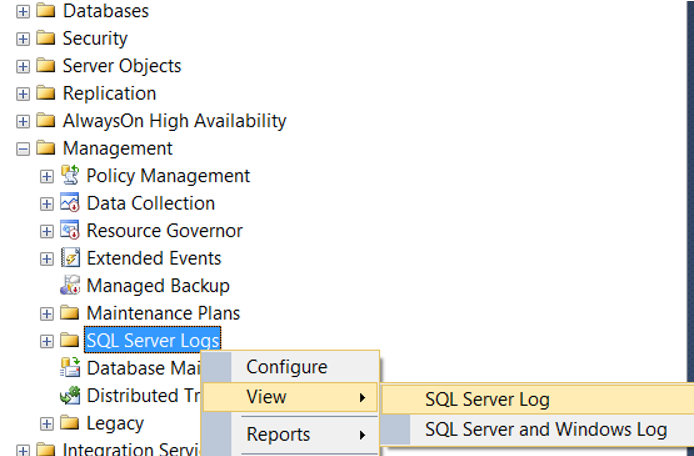Click the Security folder icon
The image size is (694, 456).
[46, 38]
